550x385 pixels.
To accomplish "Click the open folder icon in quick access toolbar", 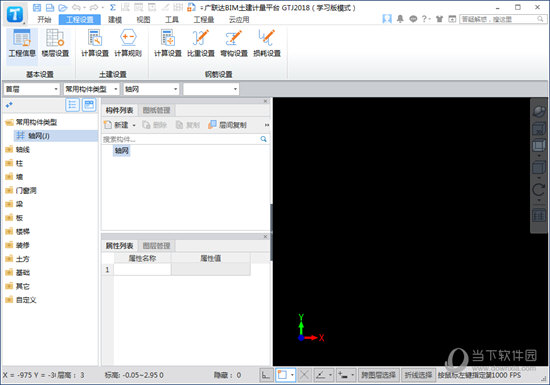I will (x=62, y=7).
